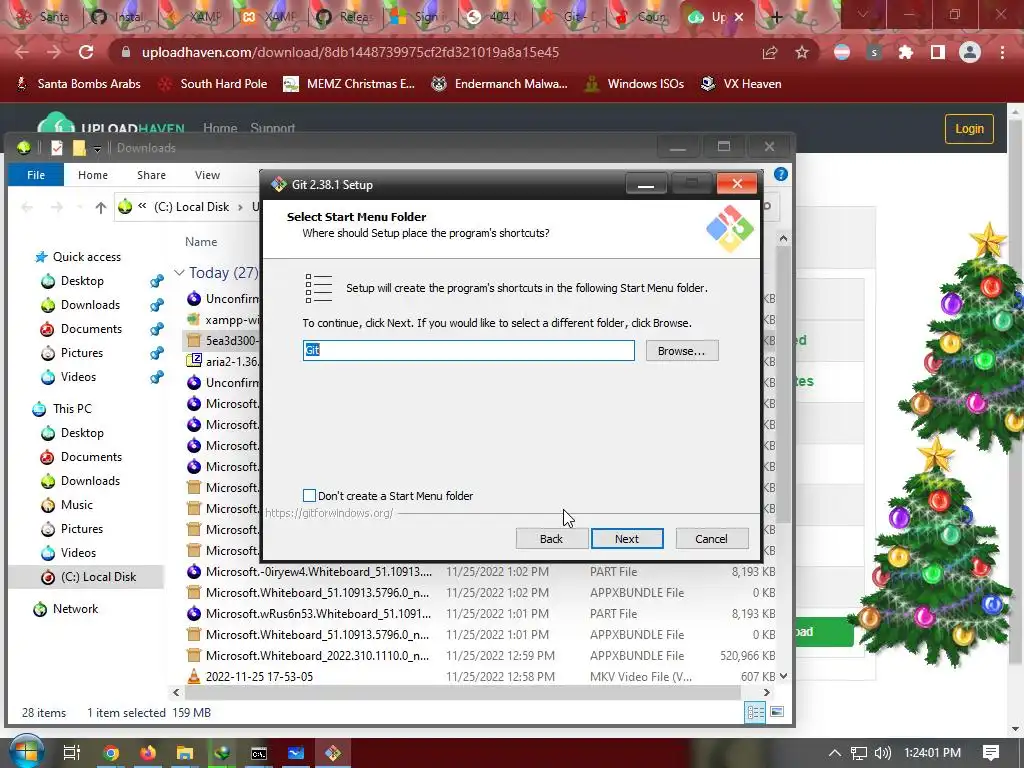
Task: Switch to the Share ribbon tab
Action: coord(152,175)
